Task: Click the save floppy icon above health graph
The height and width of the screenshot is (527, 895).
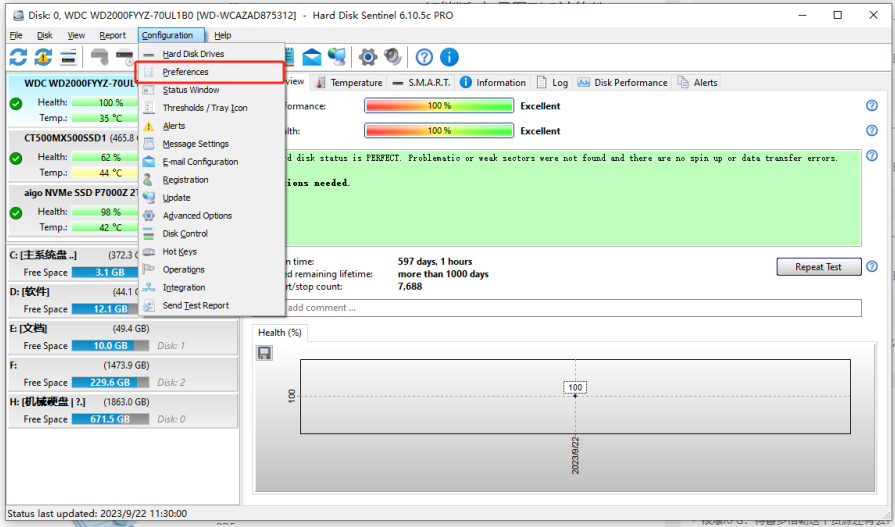Action: 264,353
